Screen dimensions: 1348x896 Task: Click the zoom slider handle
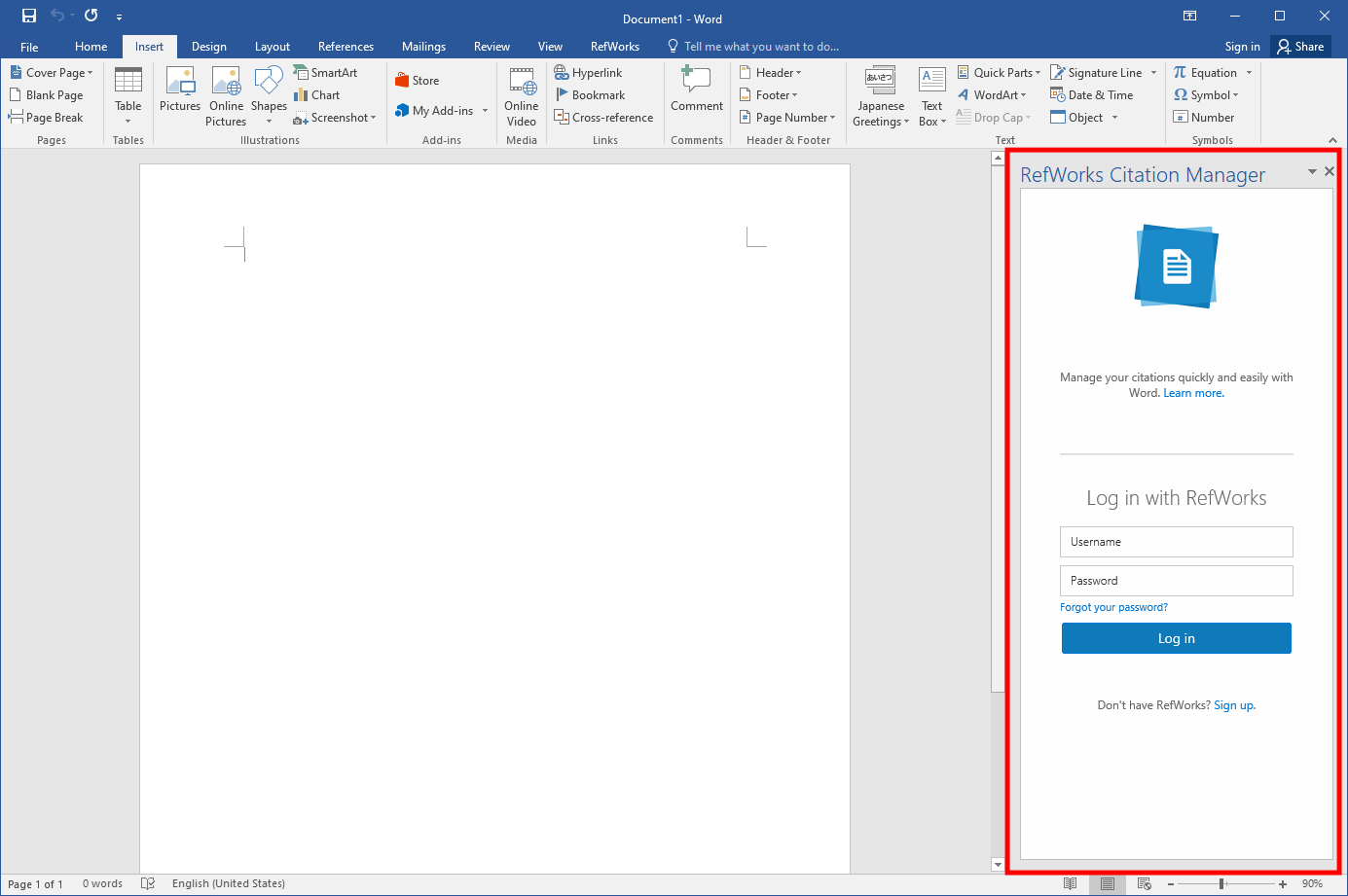[1221, 884]
